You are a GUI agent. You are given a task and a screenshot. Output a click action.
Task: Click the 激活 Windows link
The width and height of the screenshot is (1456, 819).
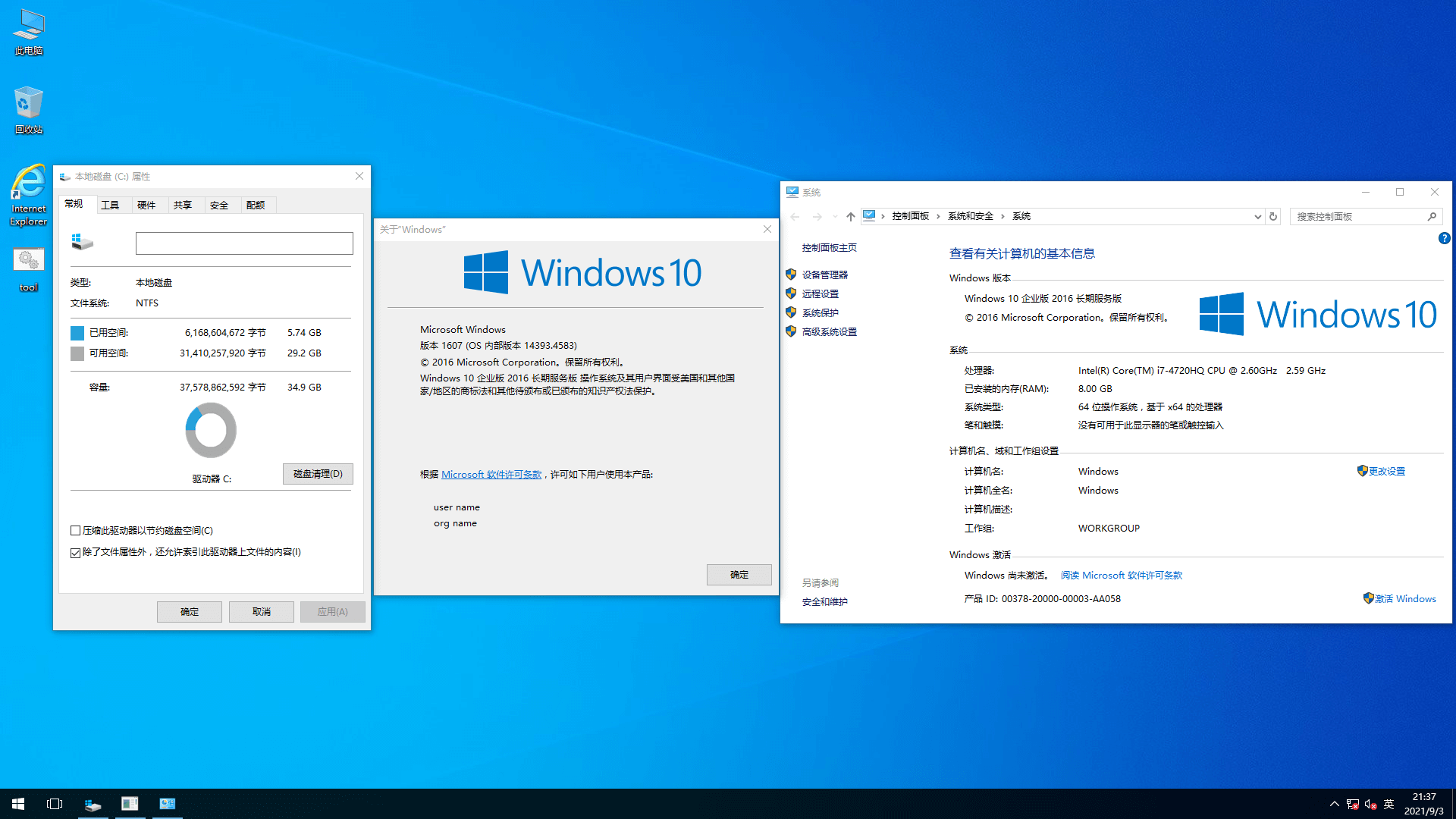coord(1405,598)
